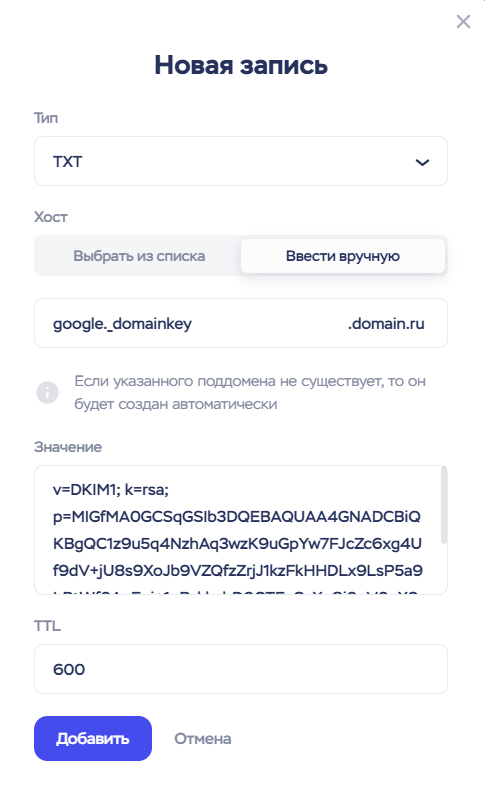485x798 pixels.
Task: Expand the Тип dropdown chevron arrow
Action: 422,162
